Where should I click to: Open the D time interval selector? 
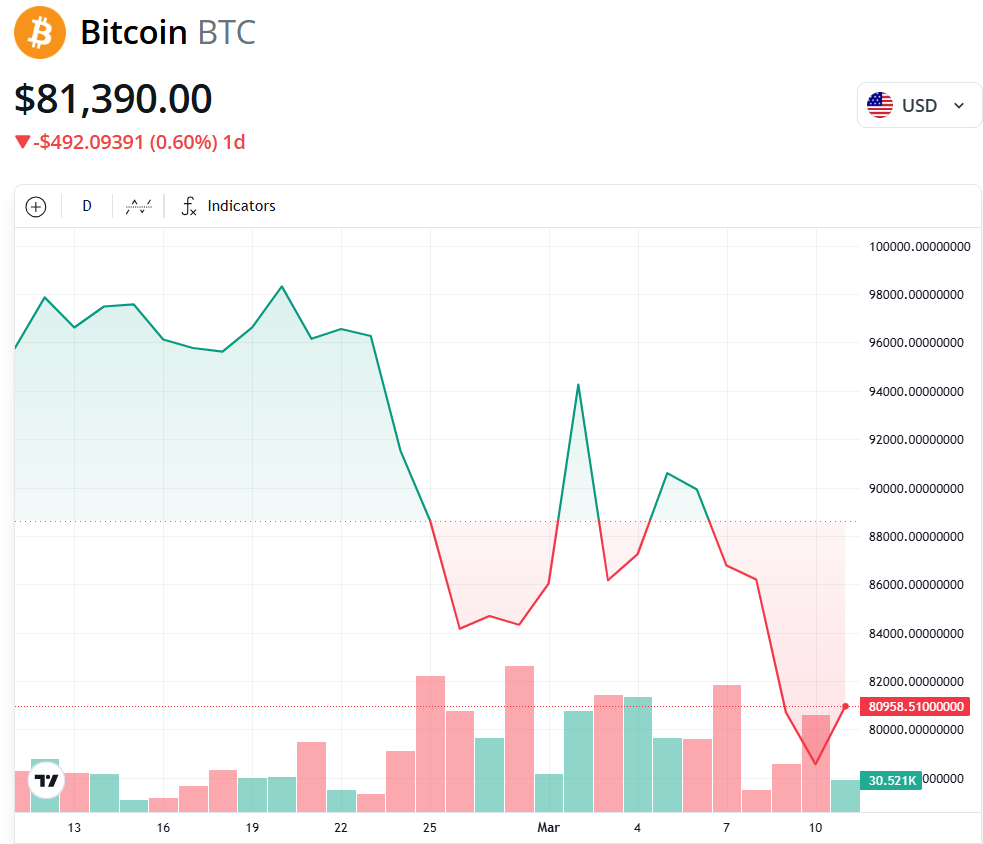[87, 207]
